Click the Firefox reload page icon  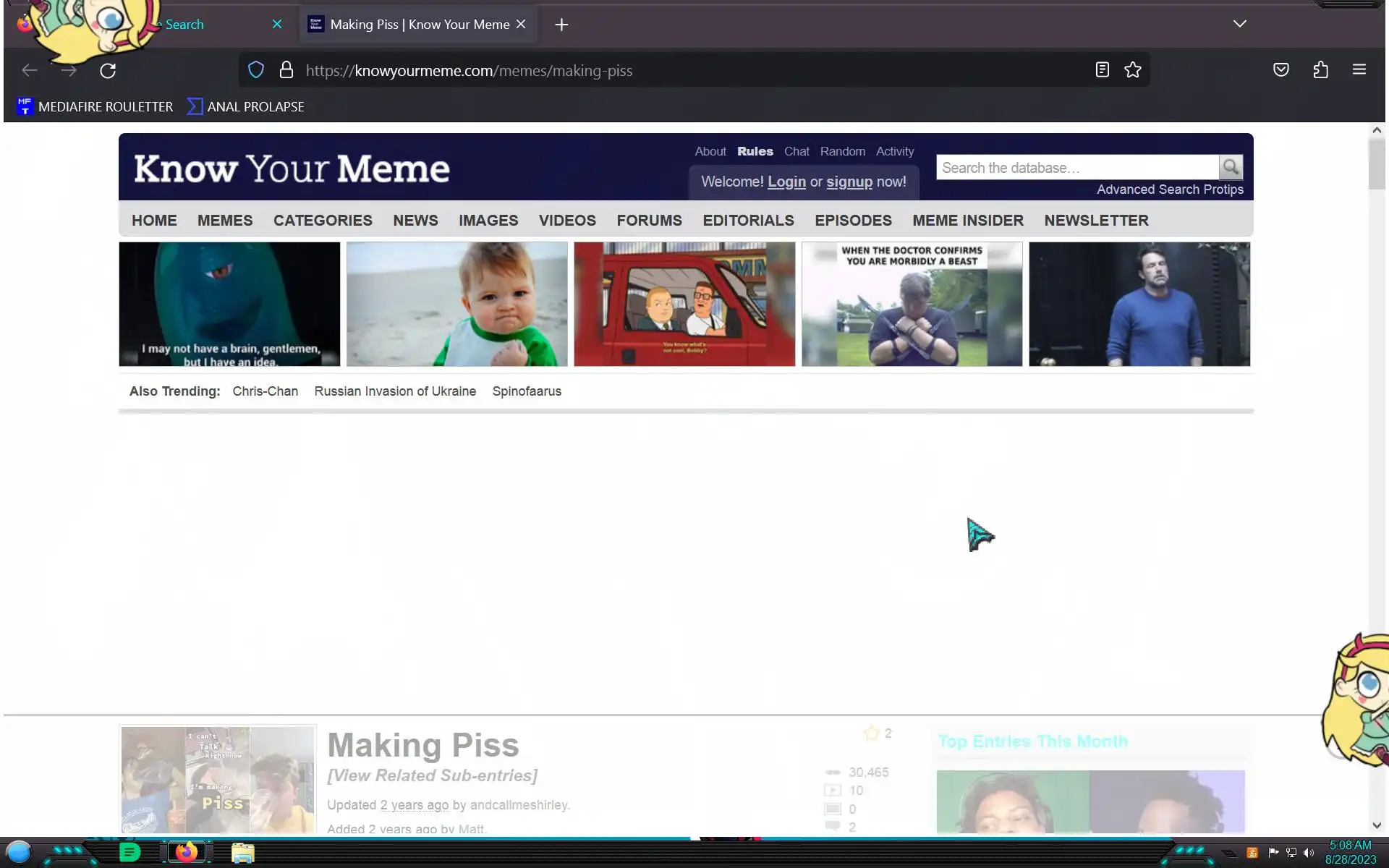click(108, 70)
